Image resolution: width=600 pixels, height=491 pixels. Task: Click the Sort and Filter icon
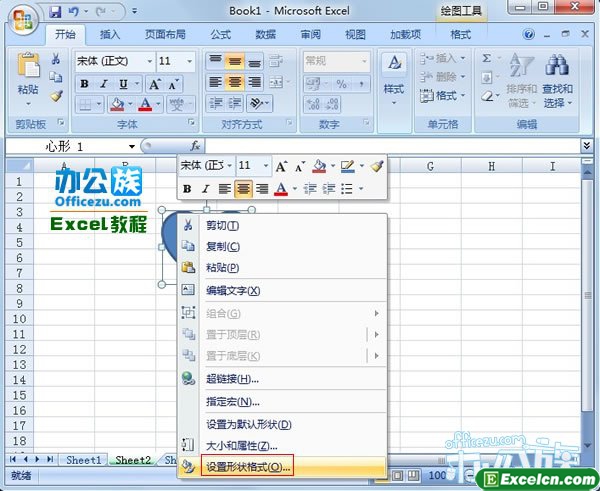pos(521,65)
